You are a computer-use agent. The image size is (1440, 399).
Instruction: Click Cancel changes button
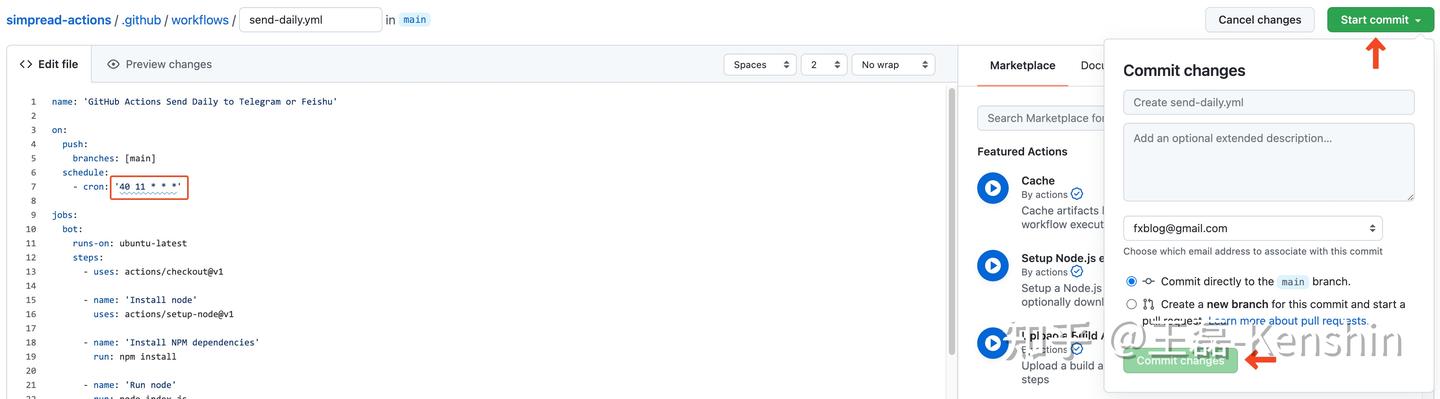(x=1259, y=20)
